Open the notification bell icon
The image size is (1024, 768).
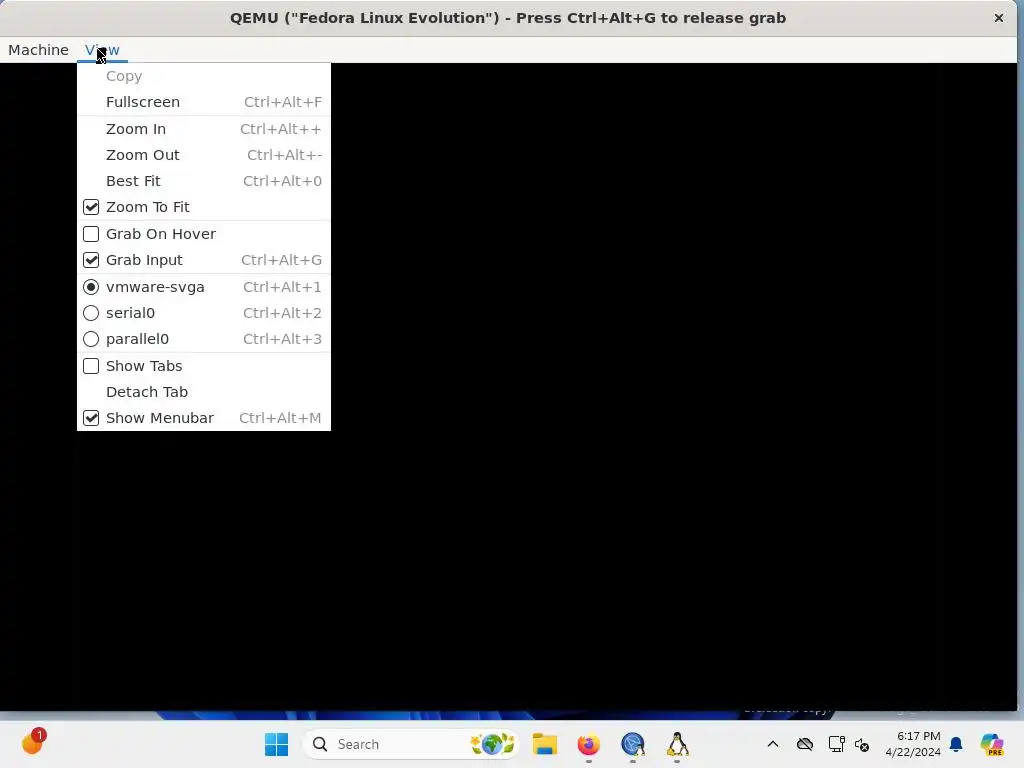[956, 744]
